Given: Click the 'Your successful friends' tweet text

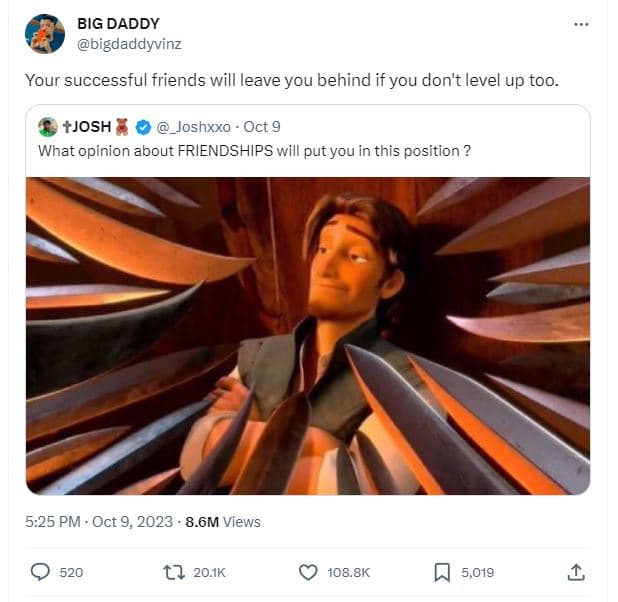Looking at the screenshot, I should coord(290,79).
